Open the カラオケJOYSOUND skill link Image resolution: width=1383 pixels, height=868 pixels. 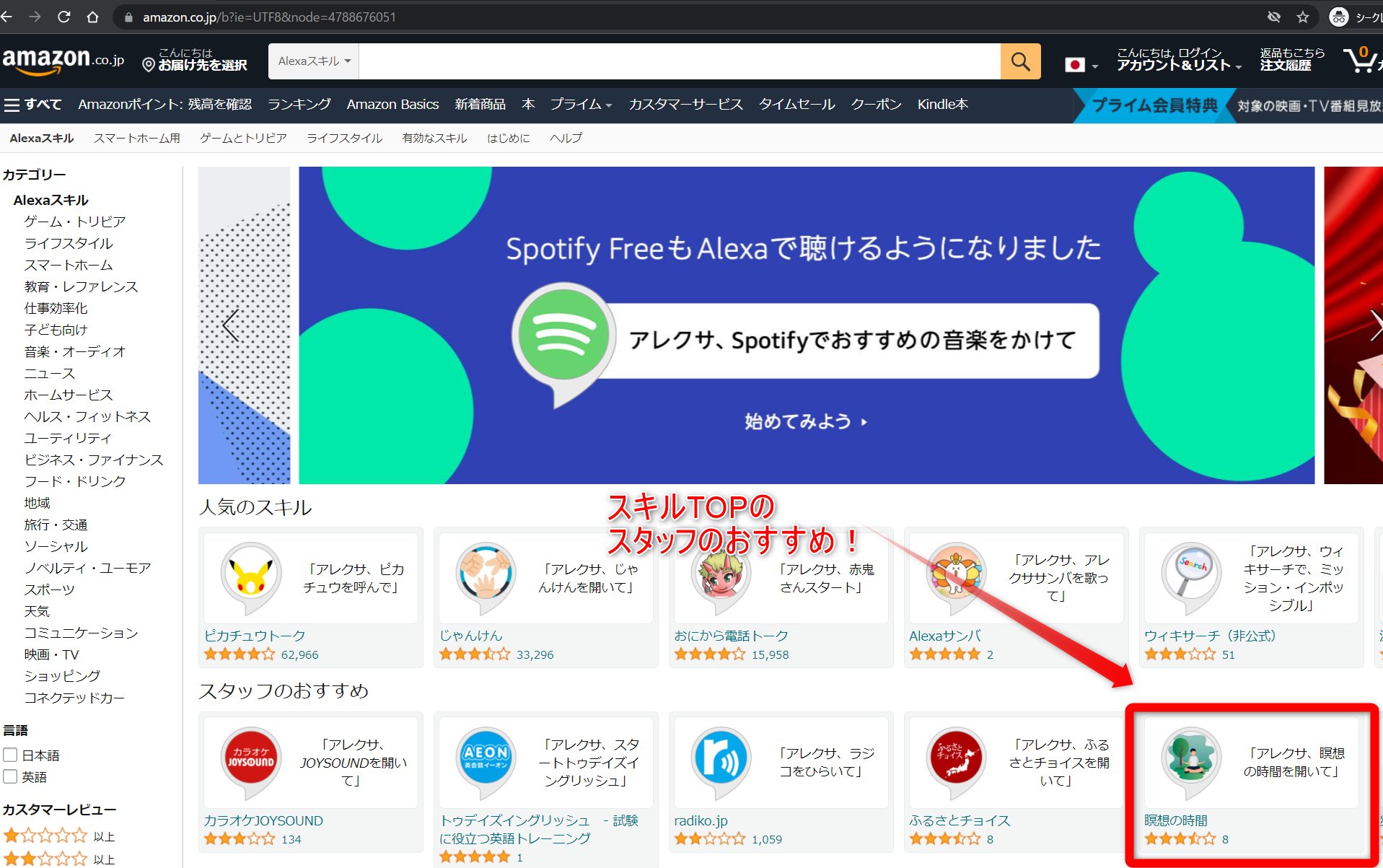click(263, 820)
